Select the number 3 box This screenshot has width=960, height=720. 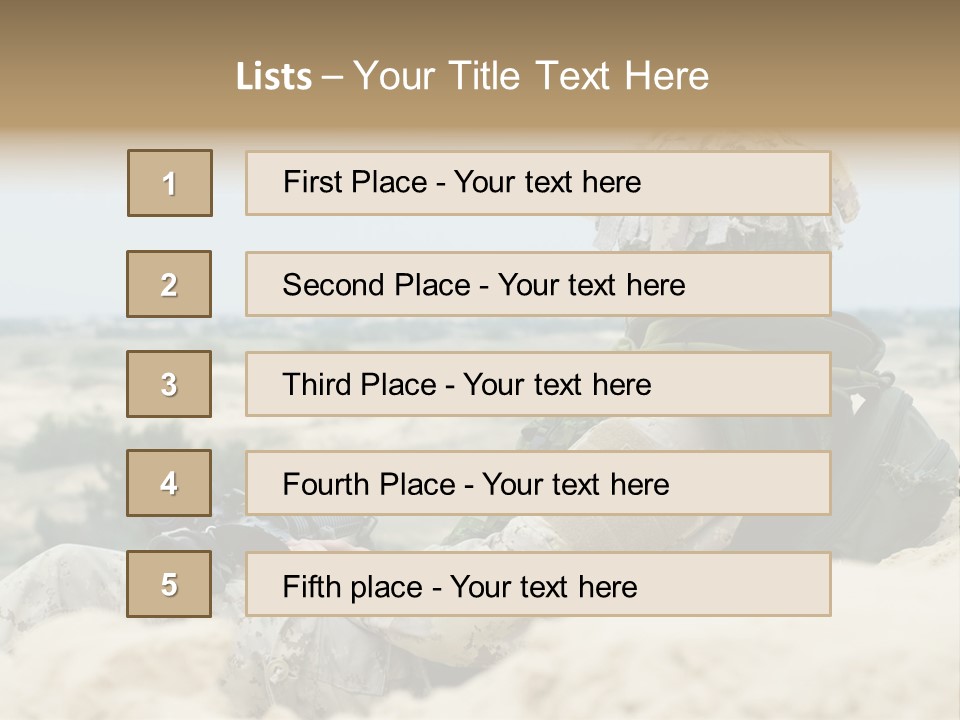tap(169, 384)
